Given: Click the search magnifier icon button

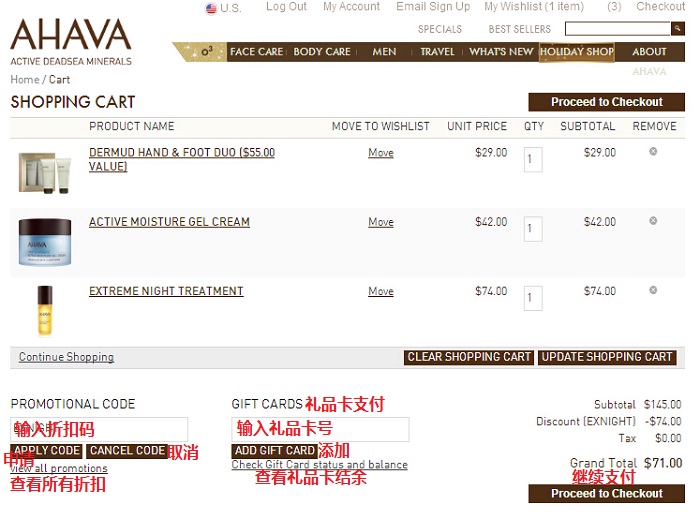Looking at the screenshot, I should coord(677,29).
